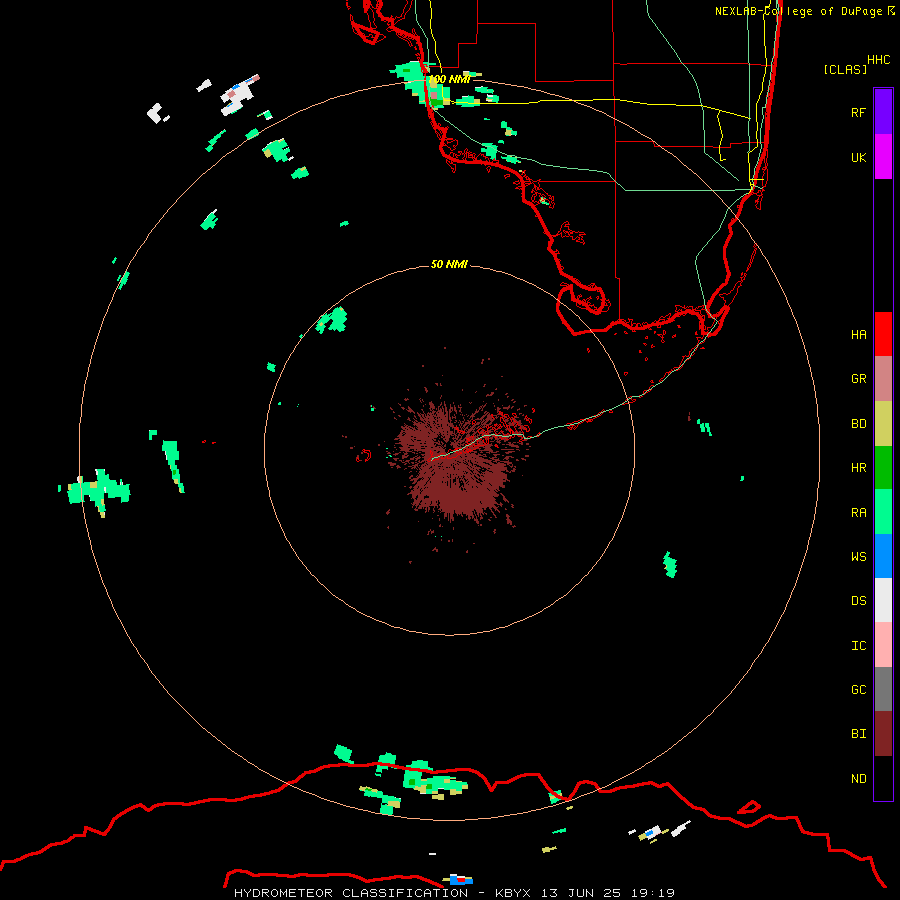
Task: Click the ND legend label
Action: (x=858, y=778)
